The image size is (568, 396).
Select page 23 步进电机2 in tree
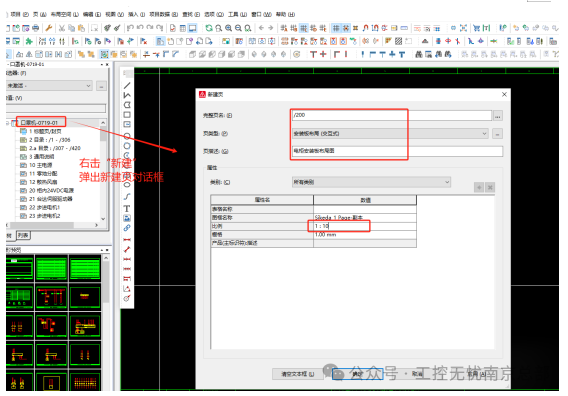45,216
